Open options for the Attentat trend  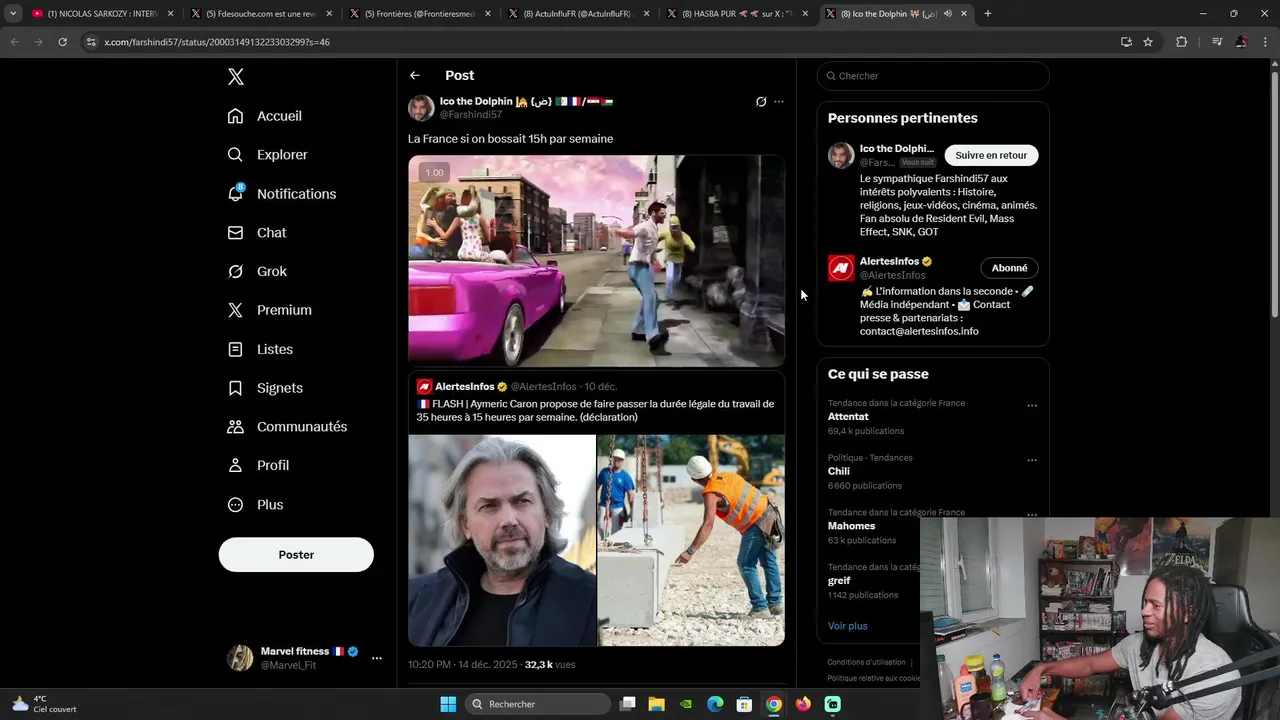(x=1032, y=405)
